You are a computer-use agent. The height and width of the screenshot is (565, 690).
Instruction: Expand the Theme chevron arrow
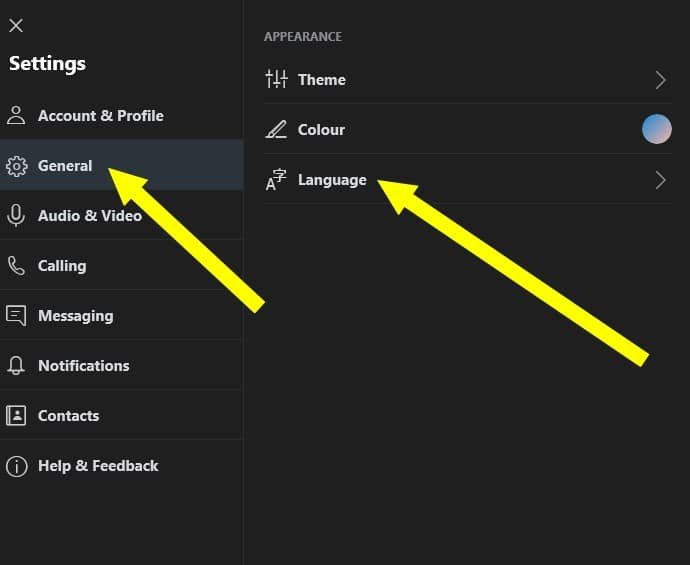(x=660, y=80)
